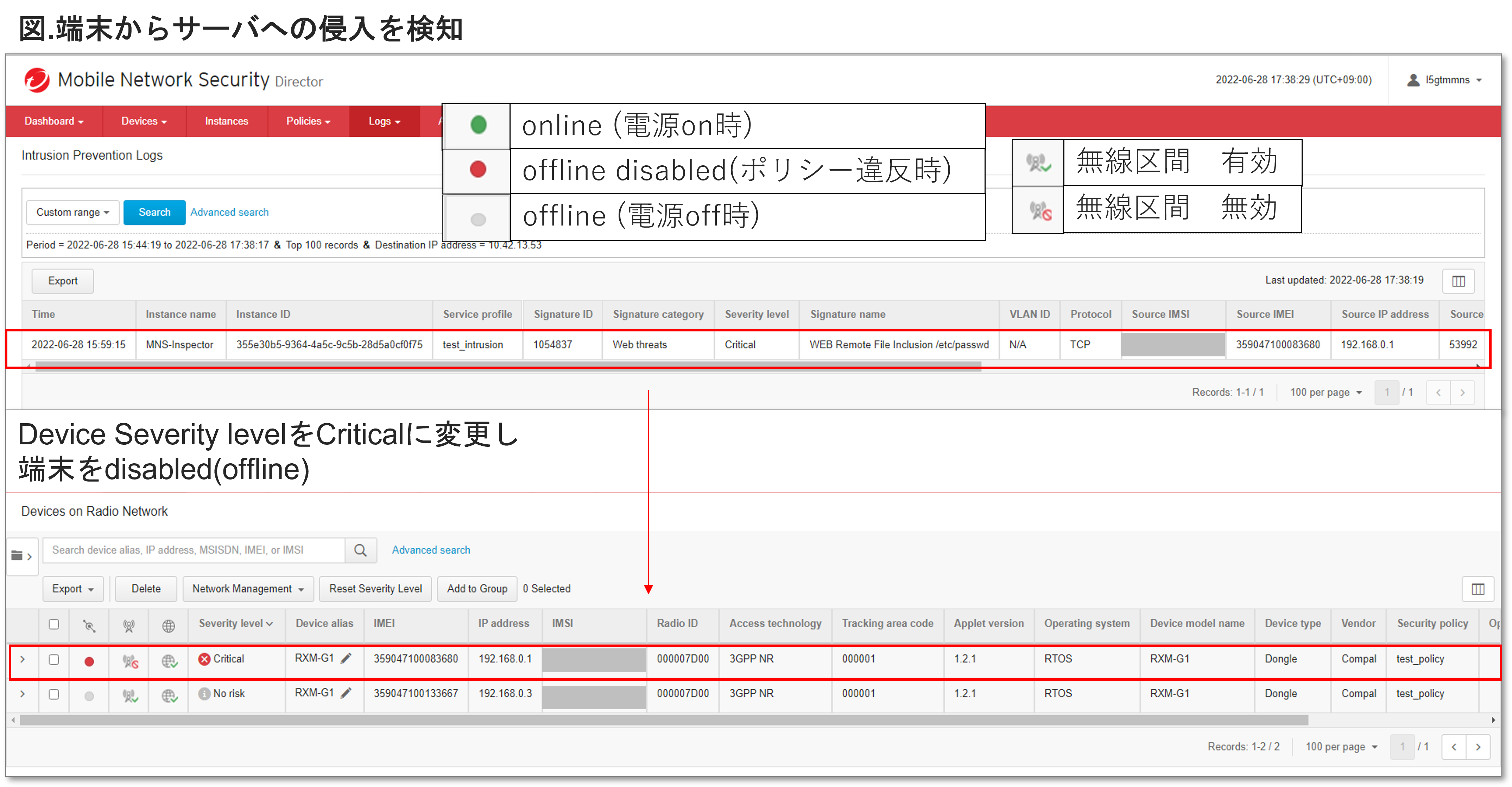
Task: Check the box for Critical device 359047100083680
Action: [53, 659]
